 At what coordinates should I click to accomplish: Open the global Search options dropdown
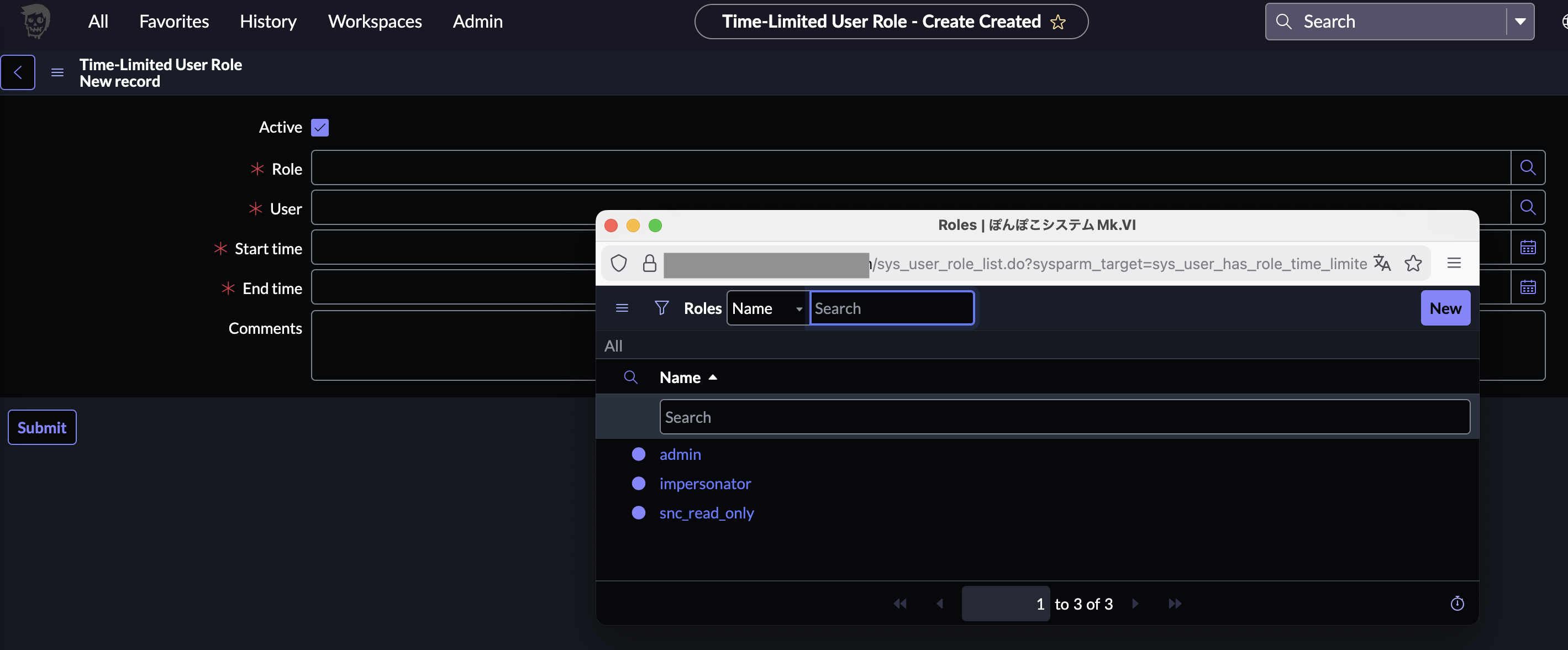coord(1520,22)
